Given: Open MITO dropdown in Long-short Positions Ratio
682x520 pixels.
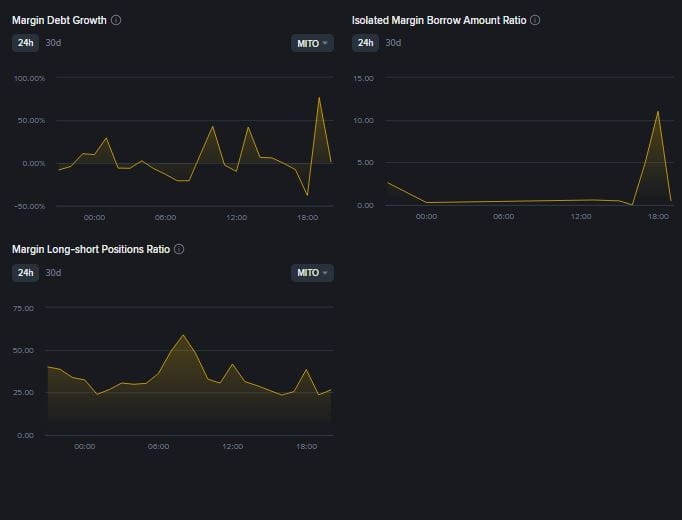Looking at the screenshot, I should (312, 273).
